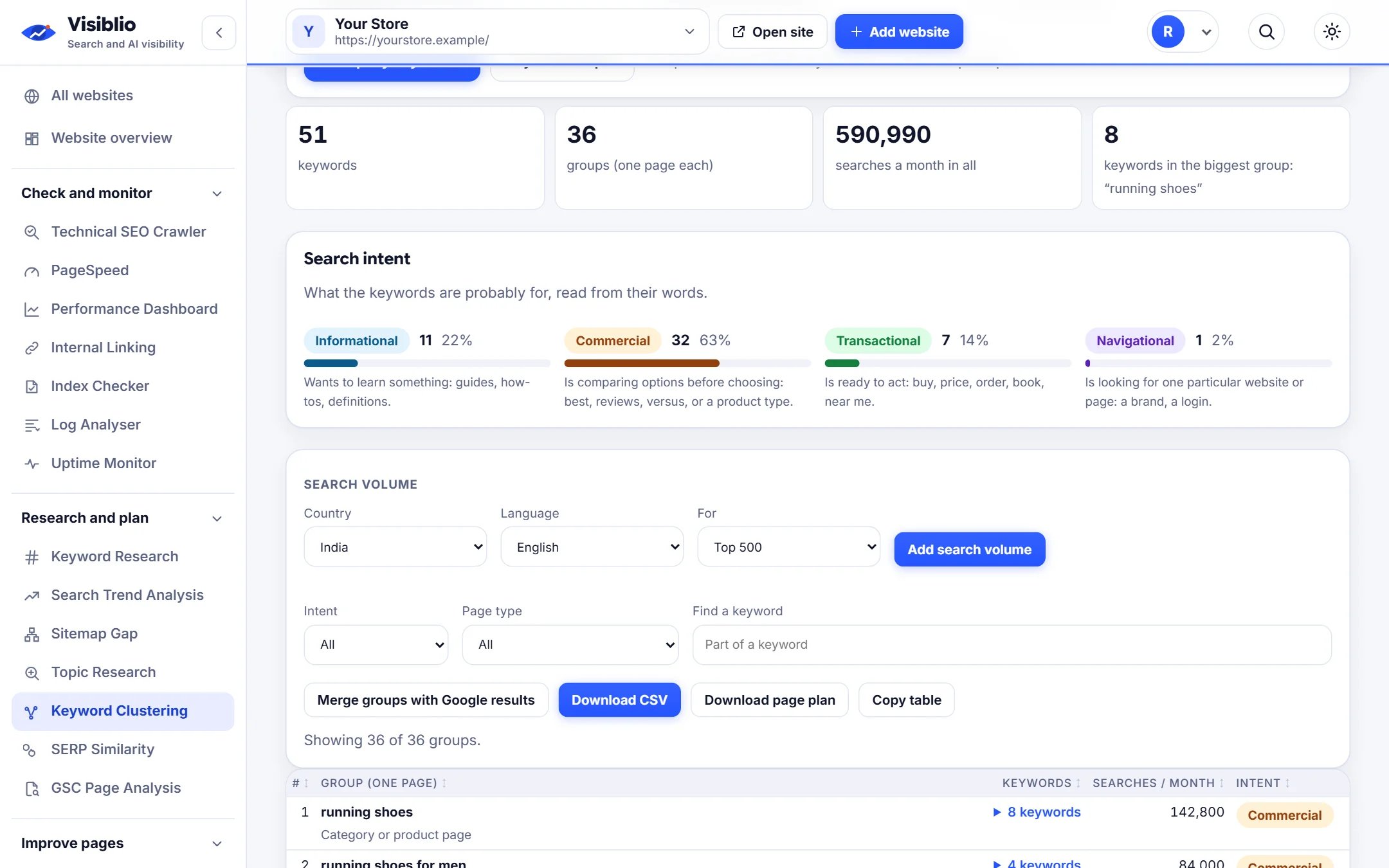Screen dimensions: 1389x868
Task: Click the Find a keyword field
Action: pyautogui.click(x=1012, y=644)
